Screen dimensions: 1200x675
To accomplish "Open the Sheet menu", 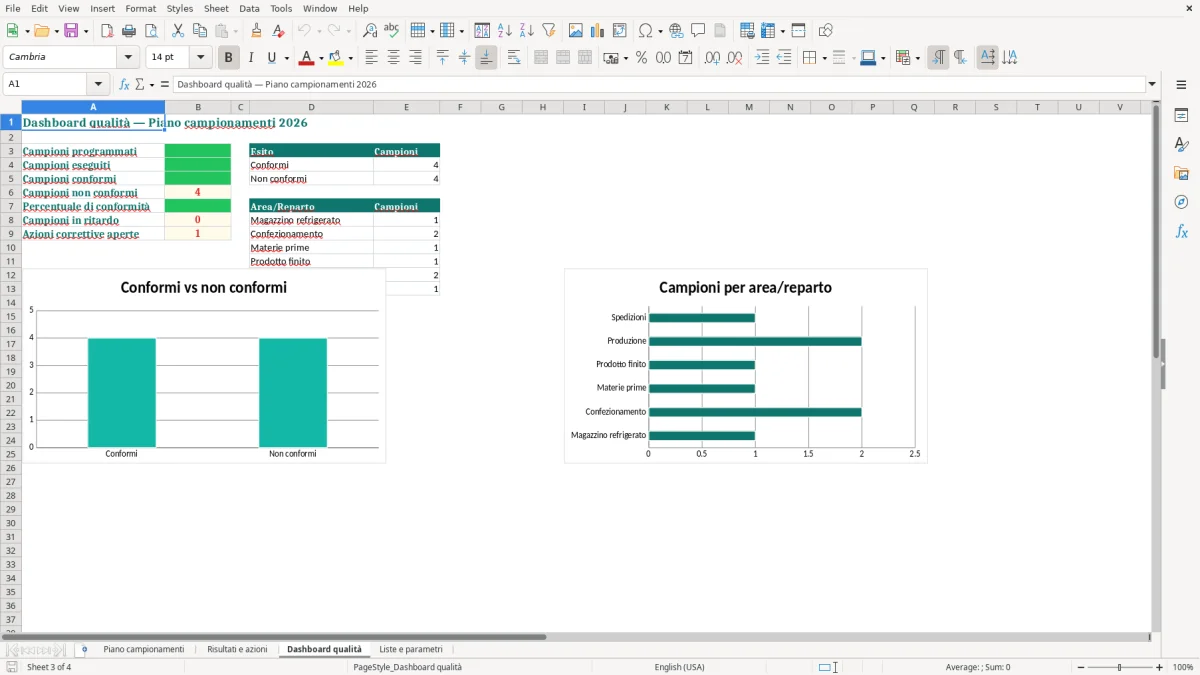I will pyautogui.click(x=216, y=8).
